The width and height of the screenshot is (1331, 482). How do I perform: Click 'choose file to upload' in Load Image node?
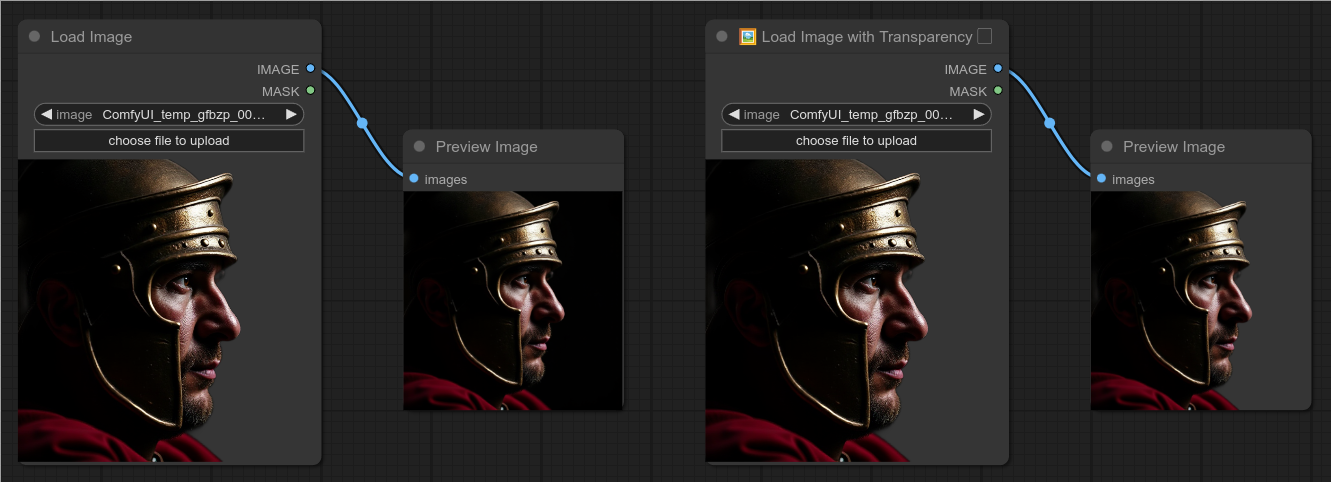[169, 141]
